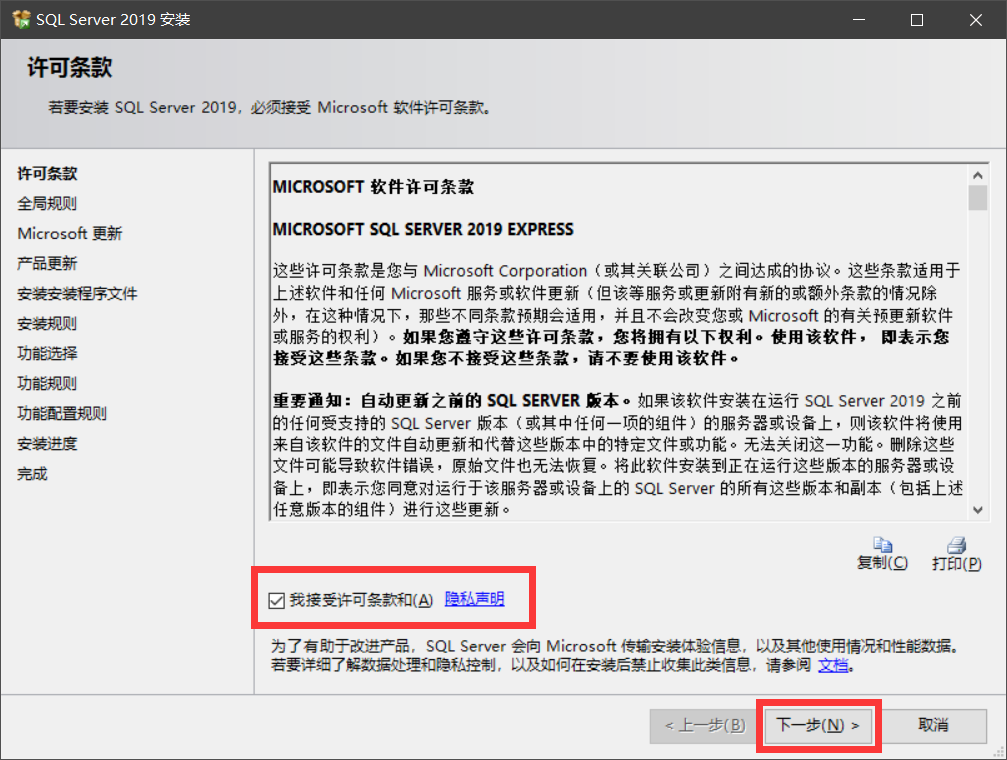Click the Print (打印) icon
1007x760 pixels.
coord(956,545)
